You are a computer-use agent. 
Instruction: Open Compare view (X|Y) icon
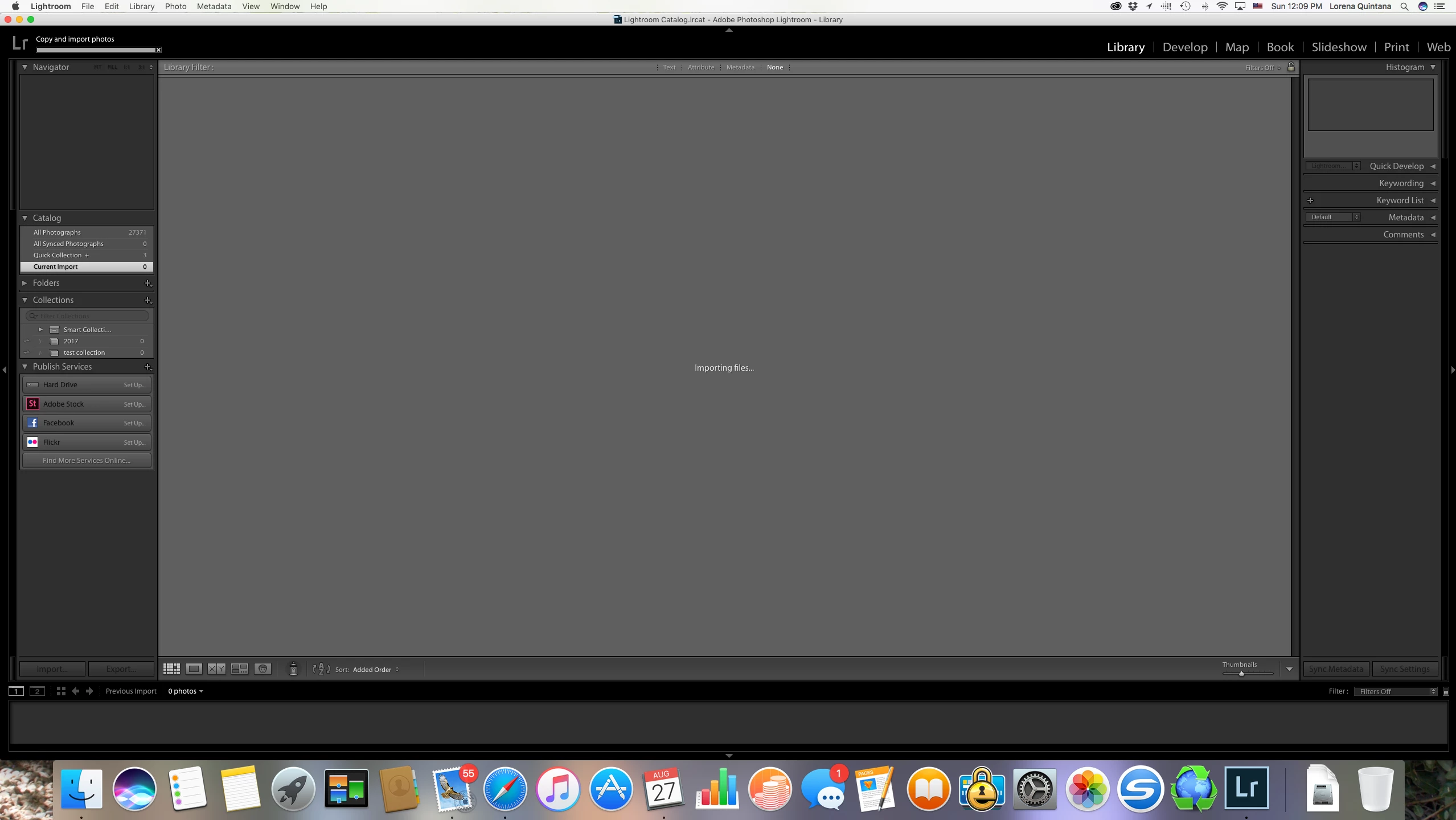tap(216, 669)
